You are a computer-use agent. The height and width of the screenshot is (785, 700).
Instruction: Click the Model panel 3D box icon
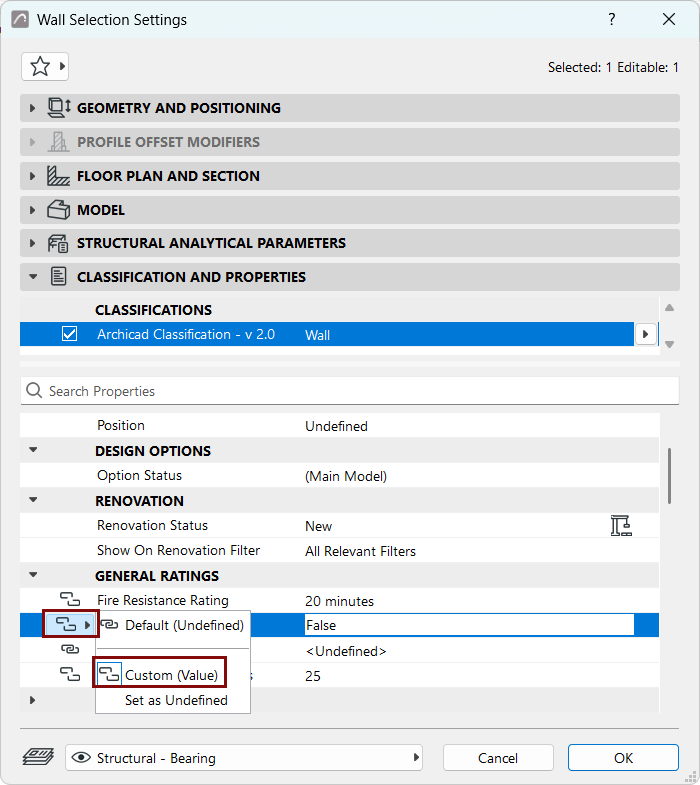[x=58, y=210]
